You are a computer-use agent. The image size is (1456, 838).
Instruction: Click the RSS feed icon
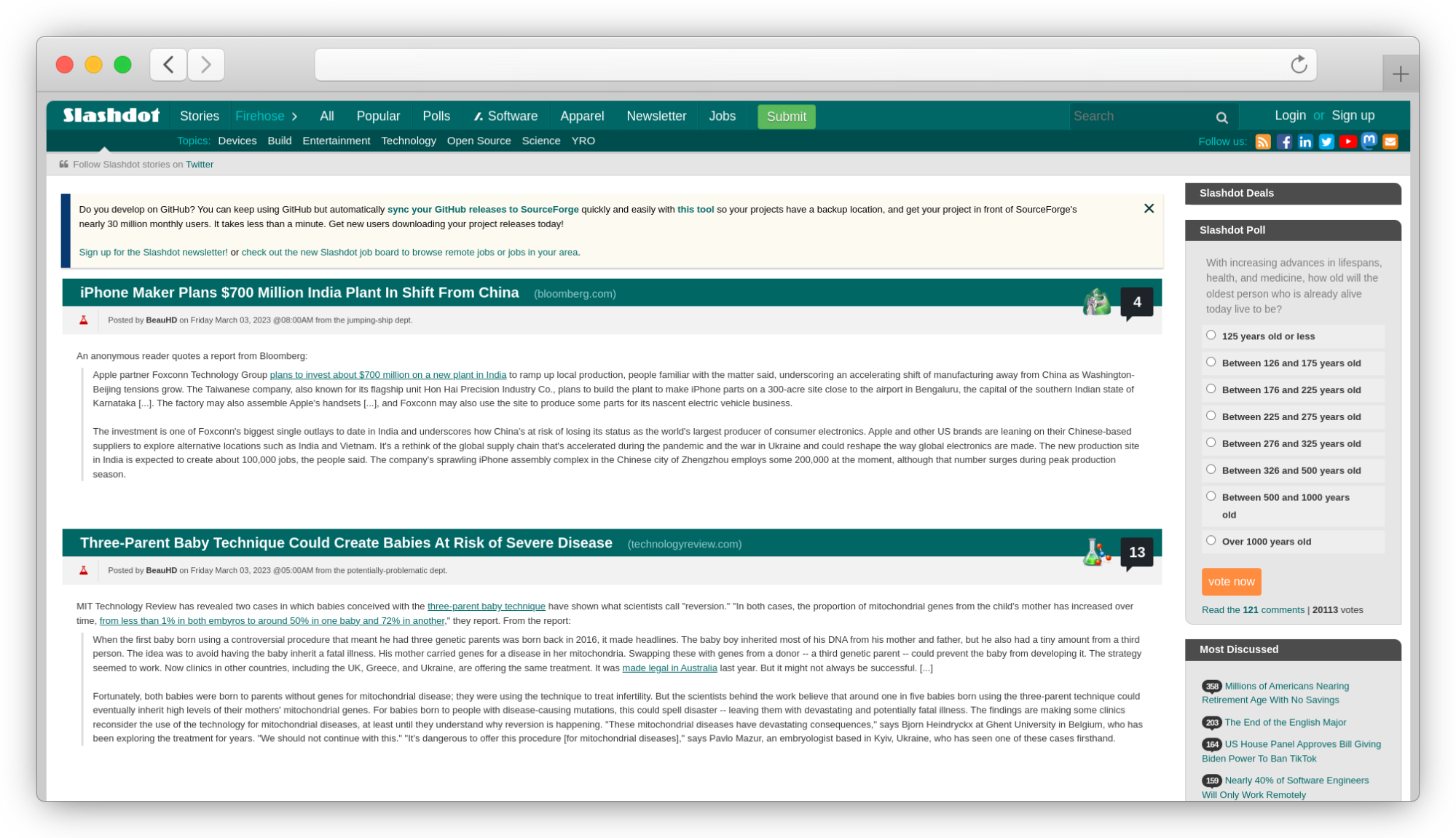click(x=1262, y=141)
